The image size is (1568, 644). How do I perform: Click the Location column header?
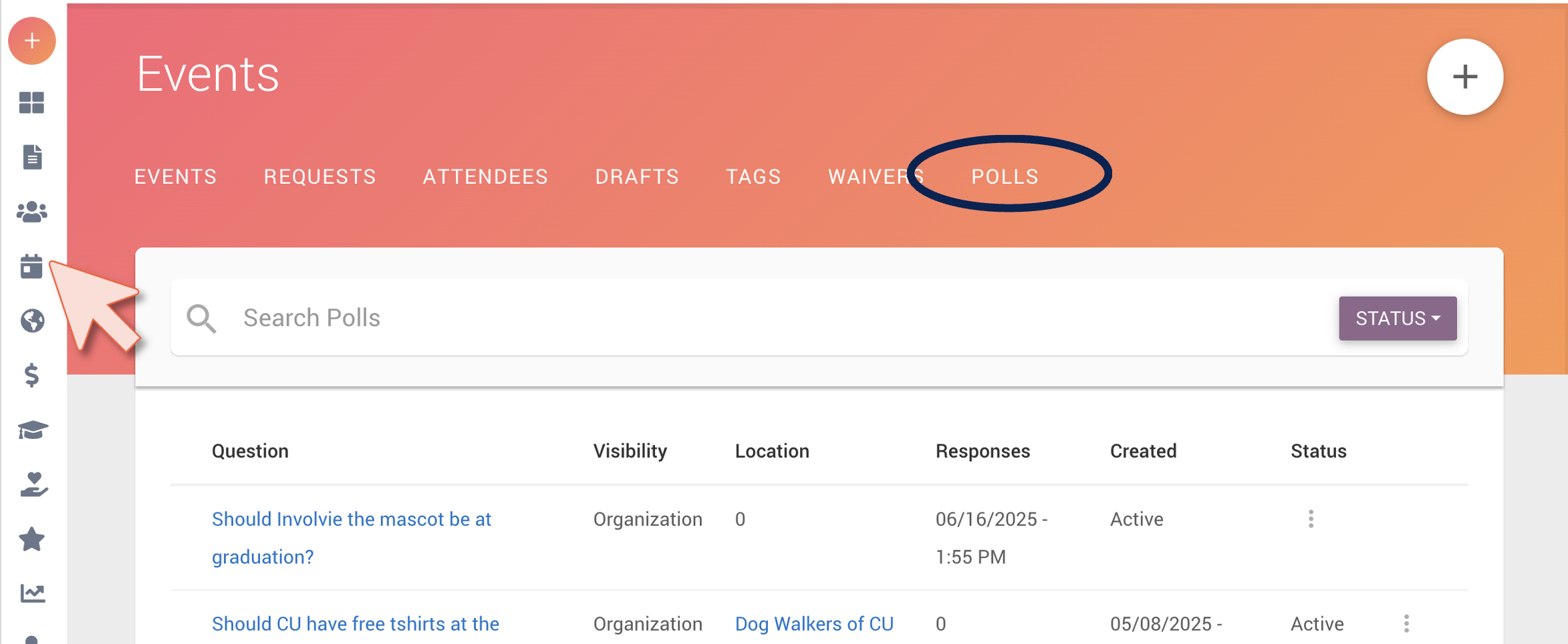point(772,451)
